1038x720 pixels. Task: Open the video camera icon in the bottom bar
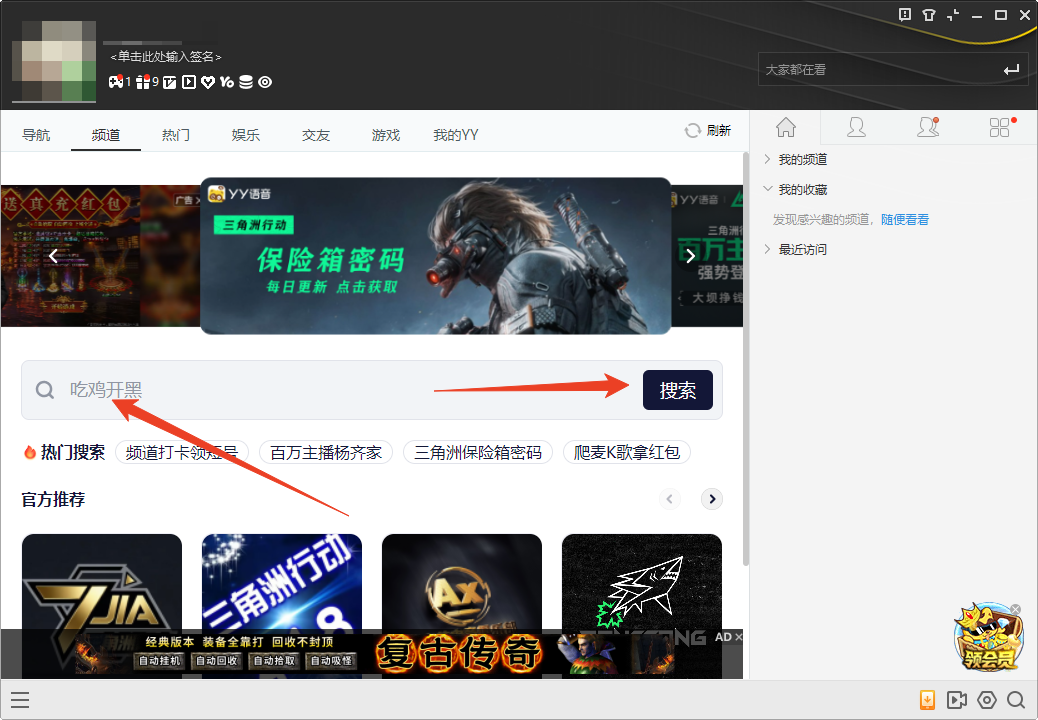point(957,699)
